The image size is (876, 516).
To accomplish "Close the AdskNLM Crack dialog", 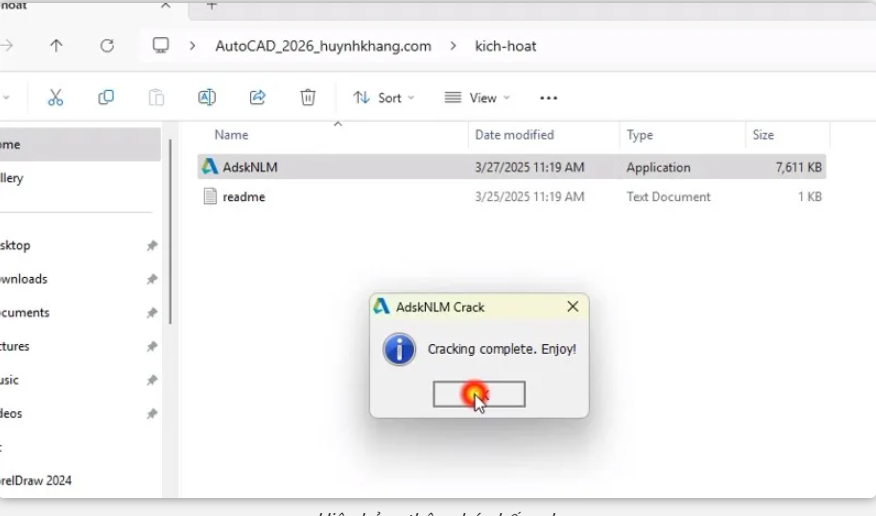I will 572,307.
